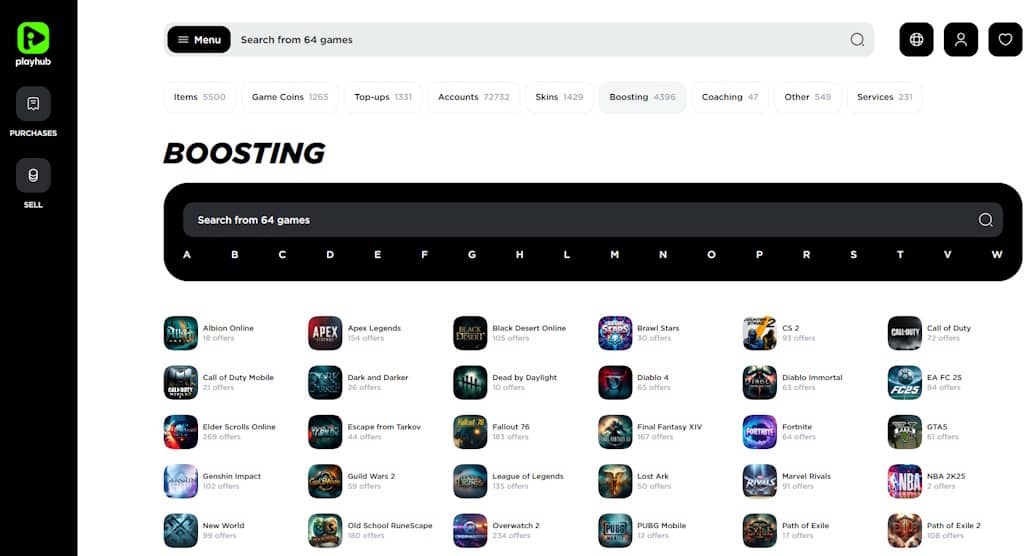Open the favorites heart icon
Viewport: 1024px width, 556px height.
click(x=1005, y=40)
